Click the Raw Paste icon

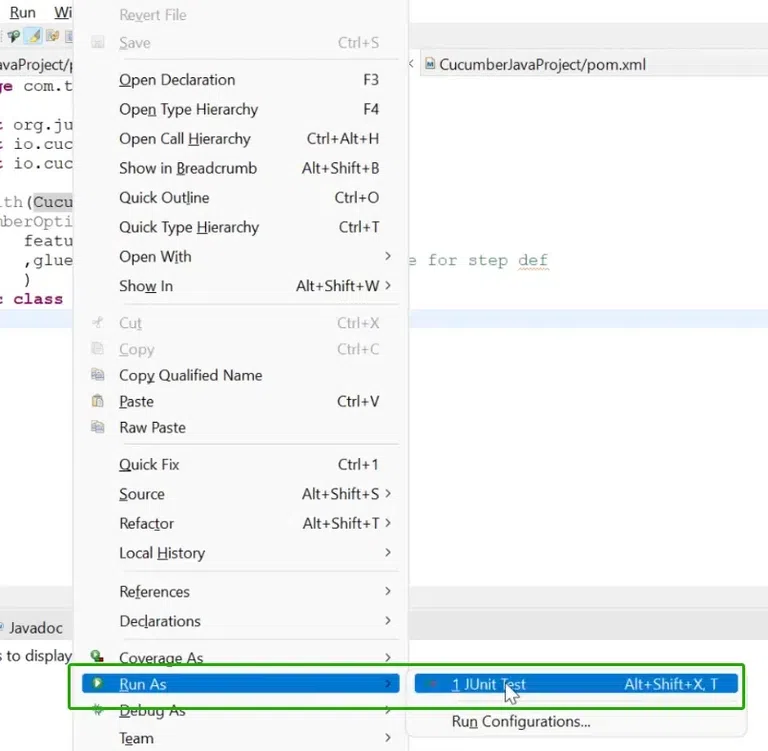pos(97,427)
